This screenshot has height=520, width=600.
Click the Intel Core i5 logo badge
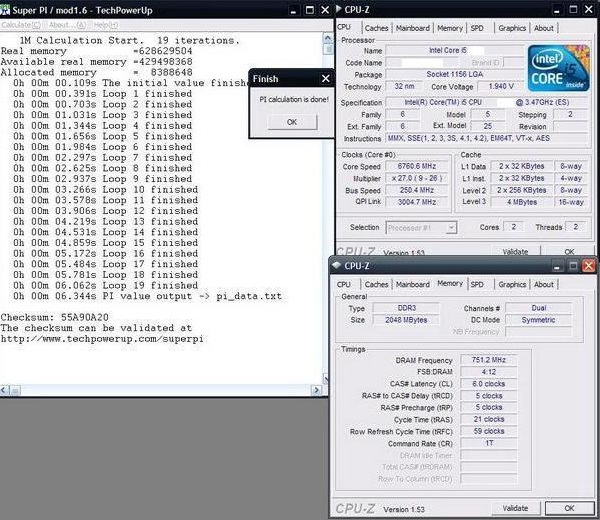(x=559, y=68)
